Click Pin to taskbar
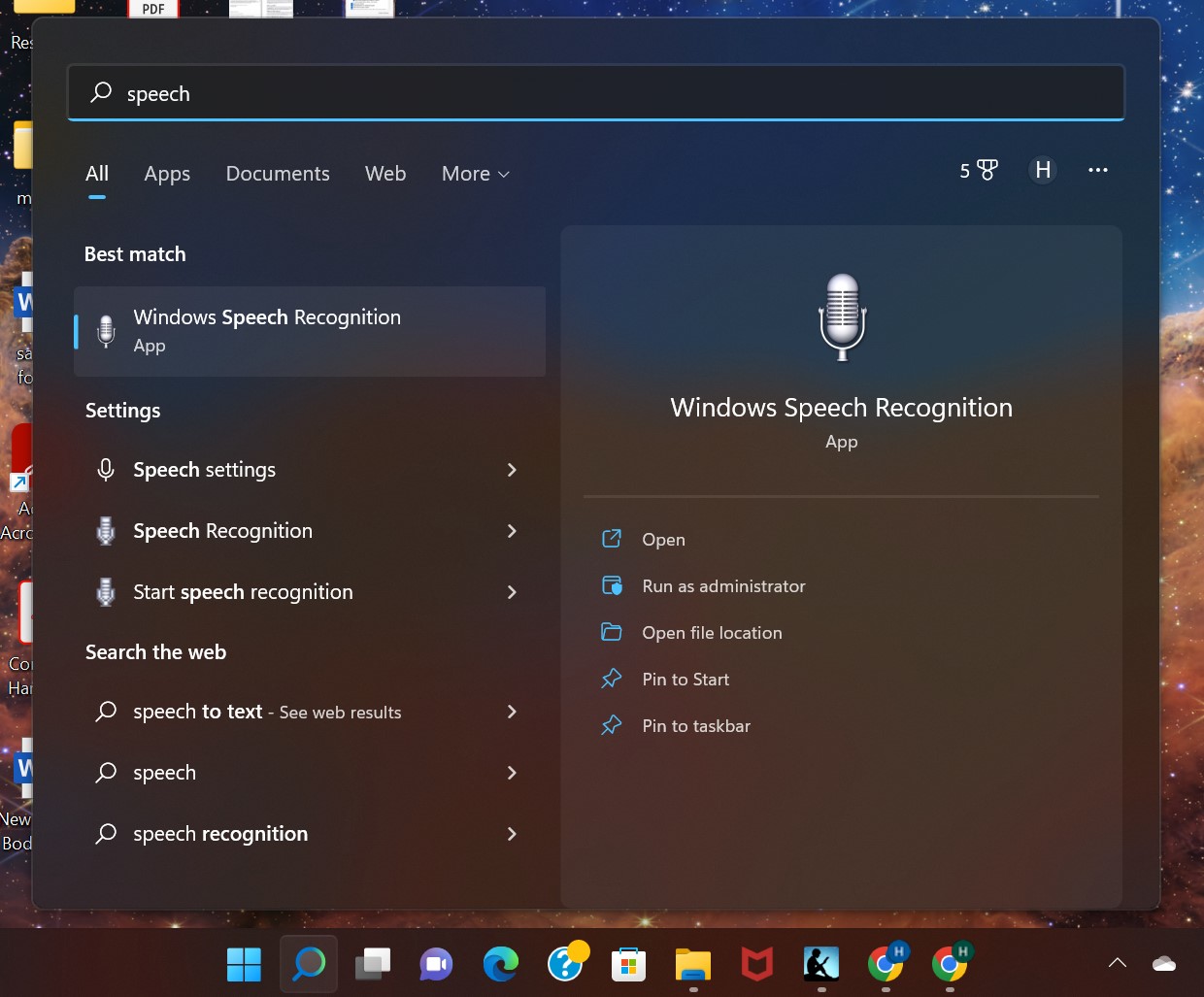 [695, 725]
